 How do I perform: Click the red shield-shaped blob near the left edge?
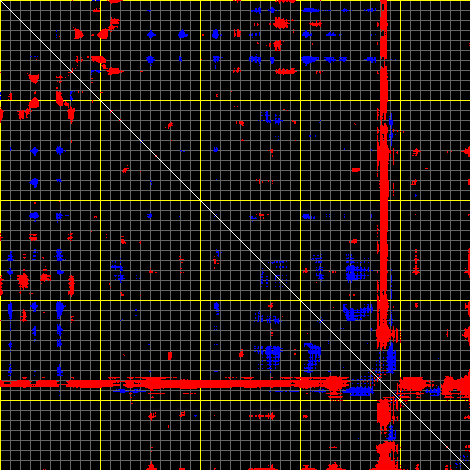[34, 79]
